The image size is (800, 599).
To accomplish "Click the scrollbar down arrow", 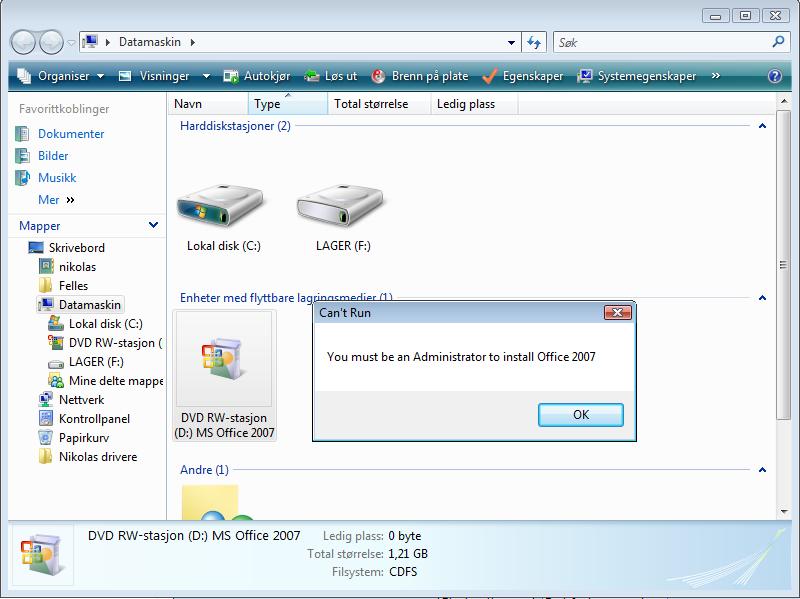I will 783,512.
